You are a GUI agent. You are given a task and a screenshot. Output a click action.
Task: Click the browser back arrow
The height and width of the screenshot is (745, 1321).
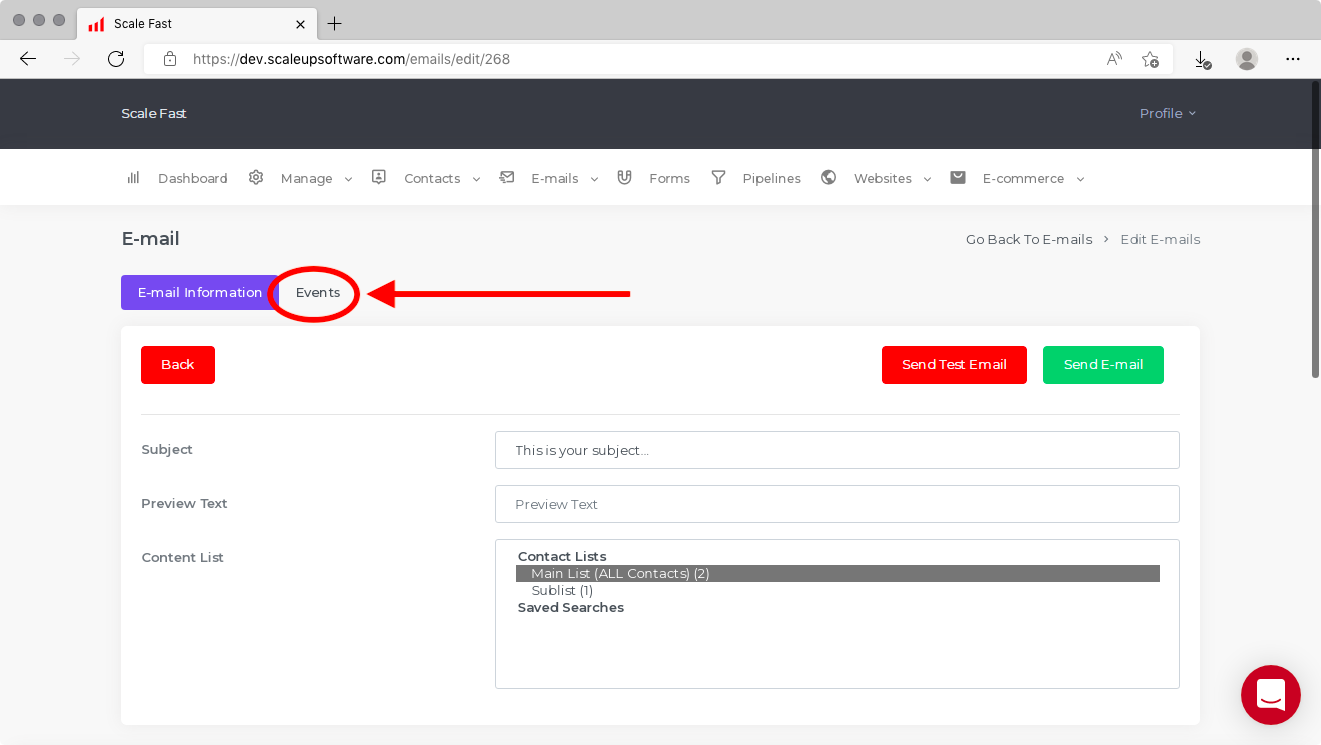tap(28, 59)
